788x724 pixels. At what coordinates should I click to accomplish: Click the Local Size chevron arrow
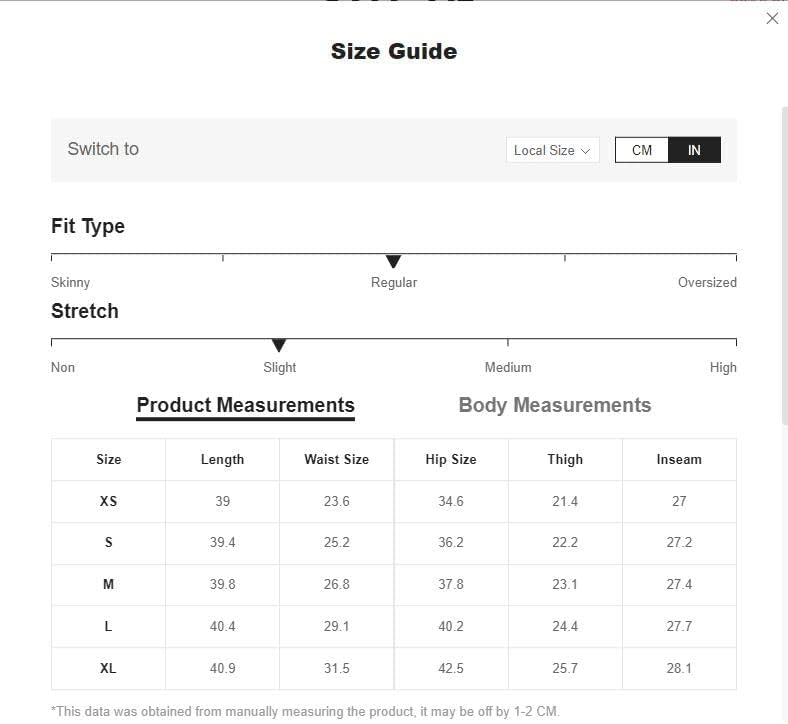point(585,151)
